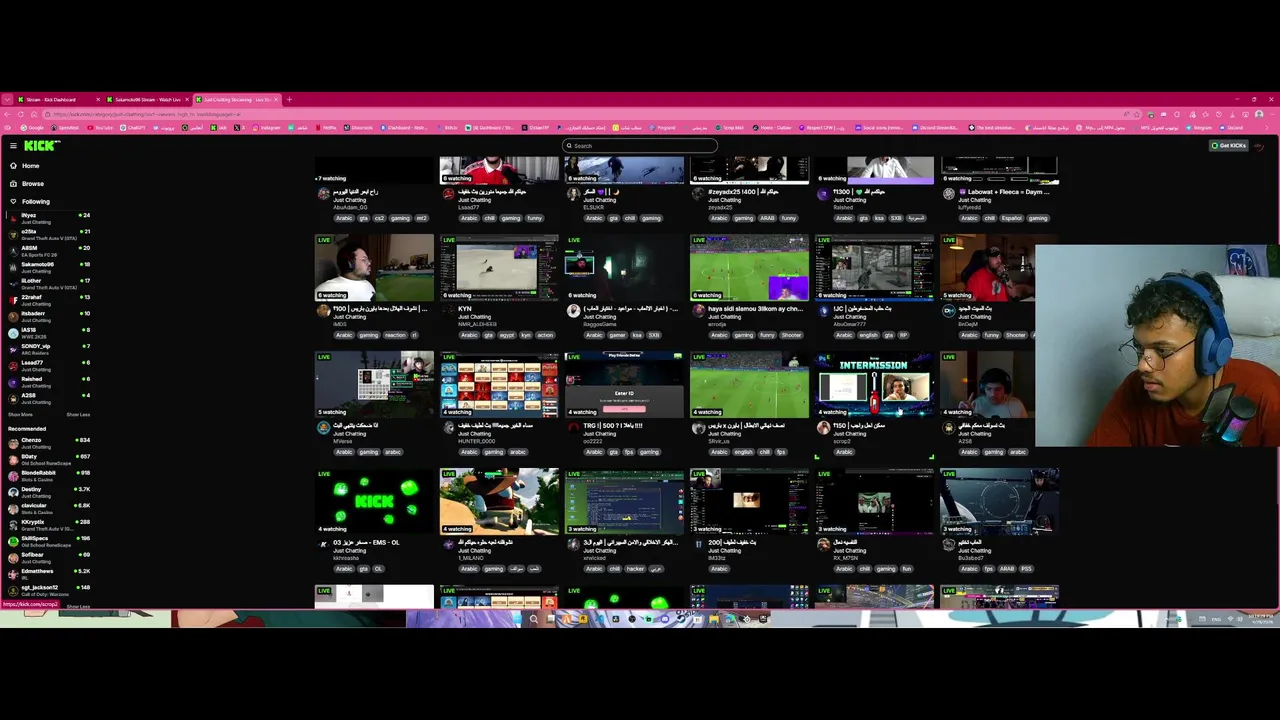Click the cs2 tag under AbuAdam_GG
1280x720 pixels.
pyautogui.click(x=379, y=218)
